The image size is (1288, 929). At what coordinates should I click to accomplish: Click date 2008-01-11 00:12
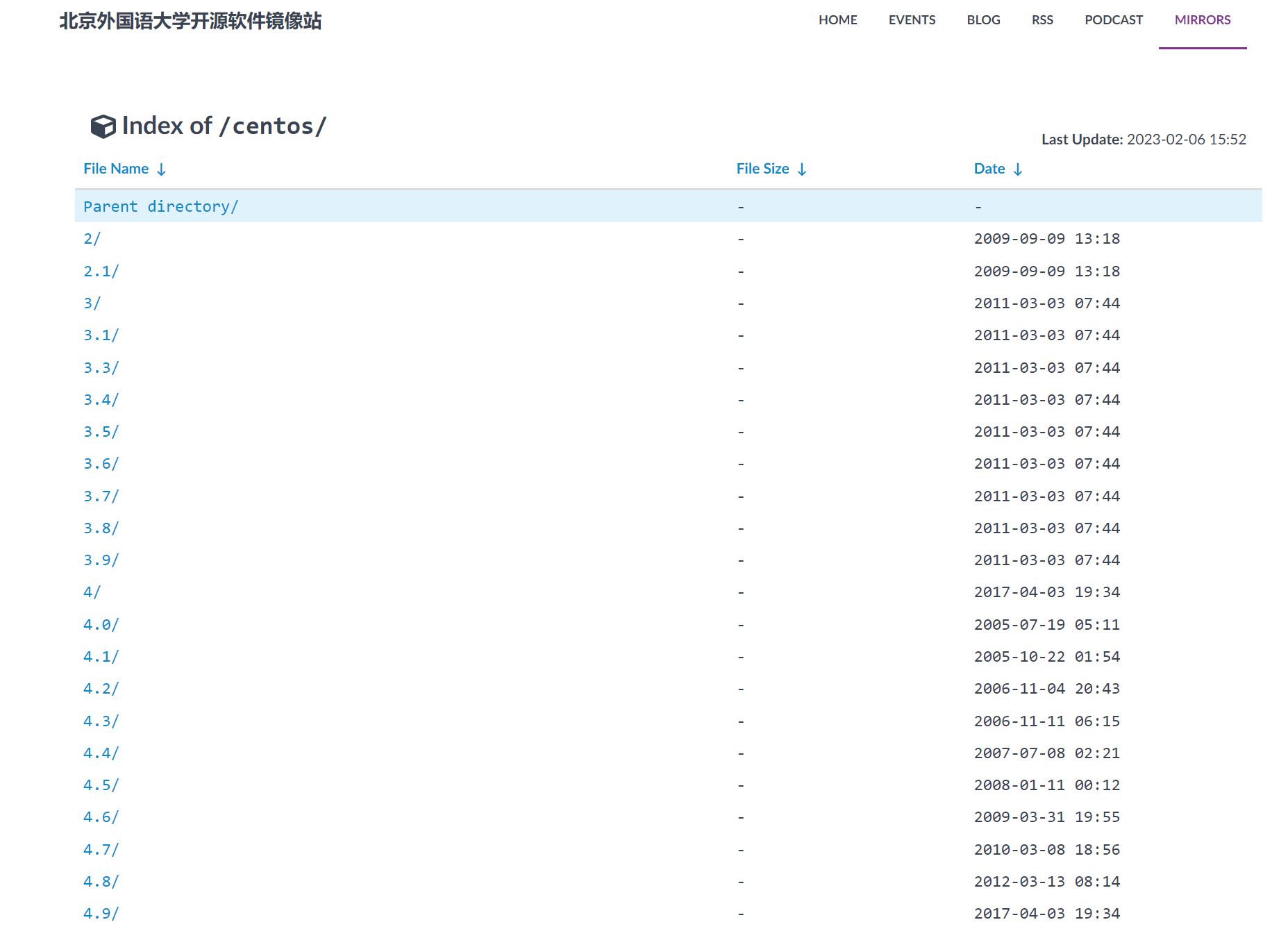(x=1047, y=785)
